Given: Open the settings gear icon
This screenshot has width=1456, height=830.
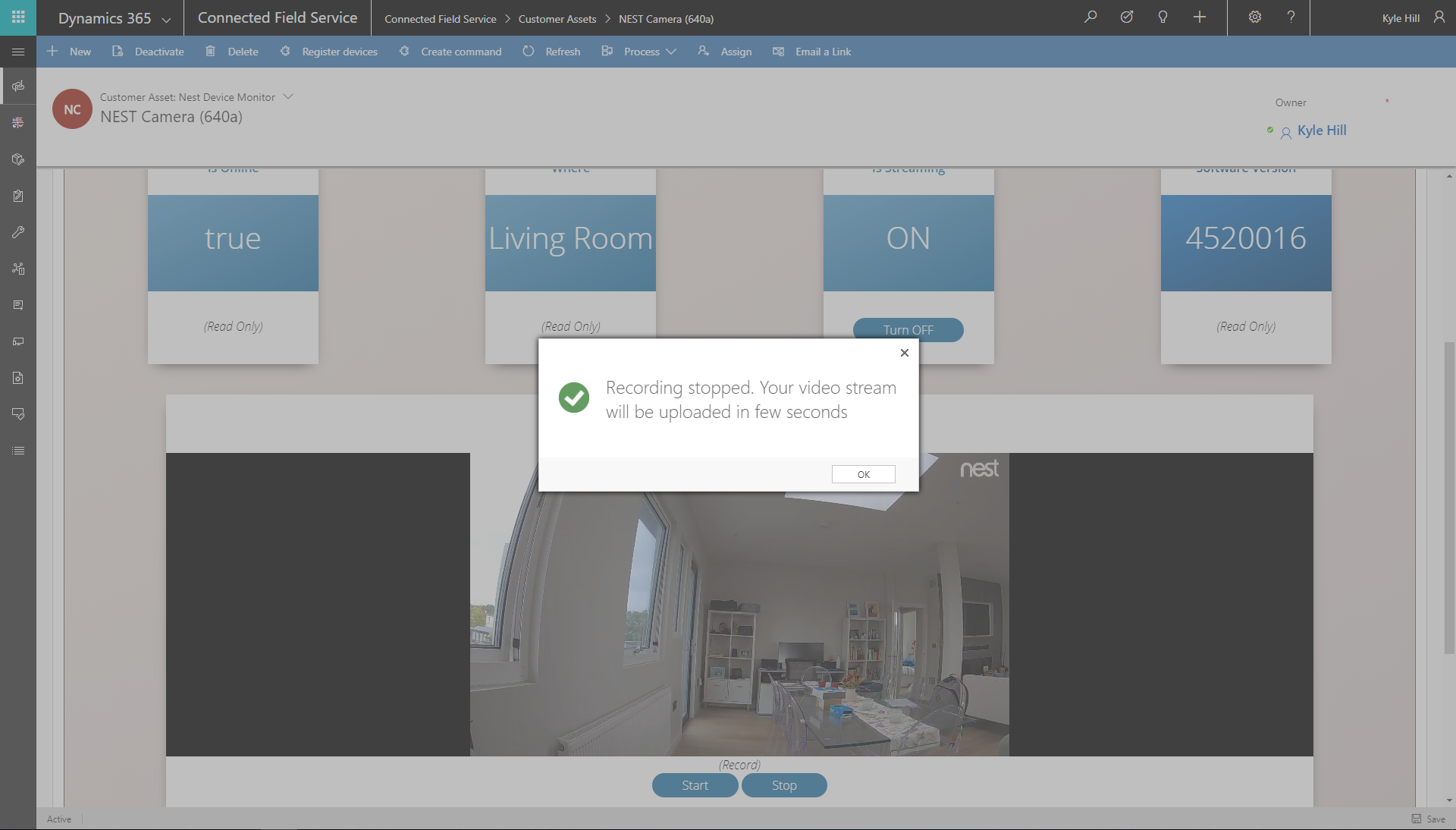Looking at the screenshot, I should click(x=1255, y=17).
